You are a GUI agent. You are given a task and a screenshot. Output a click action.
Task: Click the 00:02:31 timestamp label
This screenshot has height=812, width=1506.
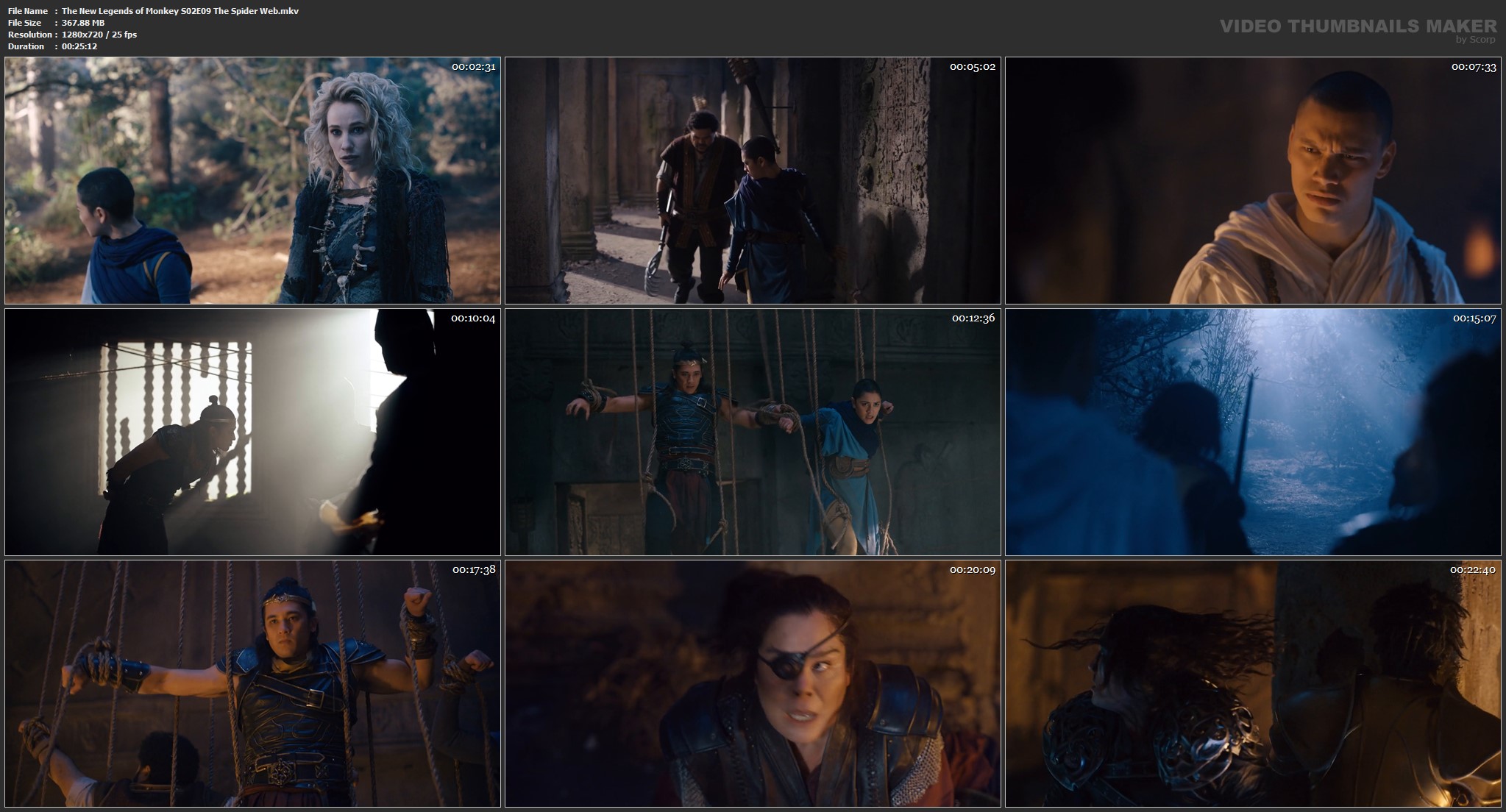[473, 67]
